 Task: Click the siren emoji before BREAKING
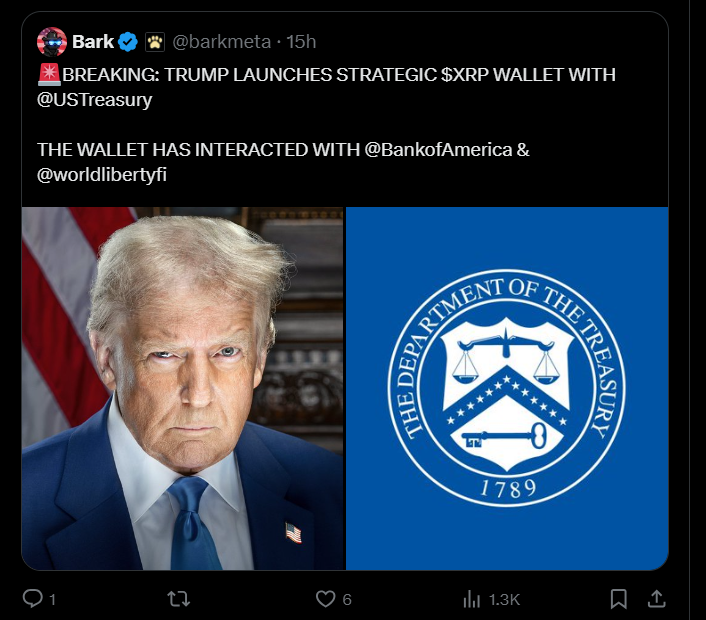tap(49, 75)
